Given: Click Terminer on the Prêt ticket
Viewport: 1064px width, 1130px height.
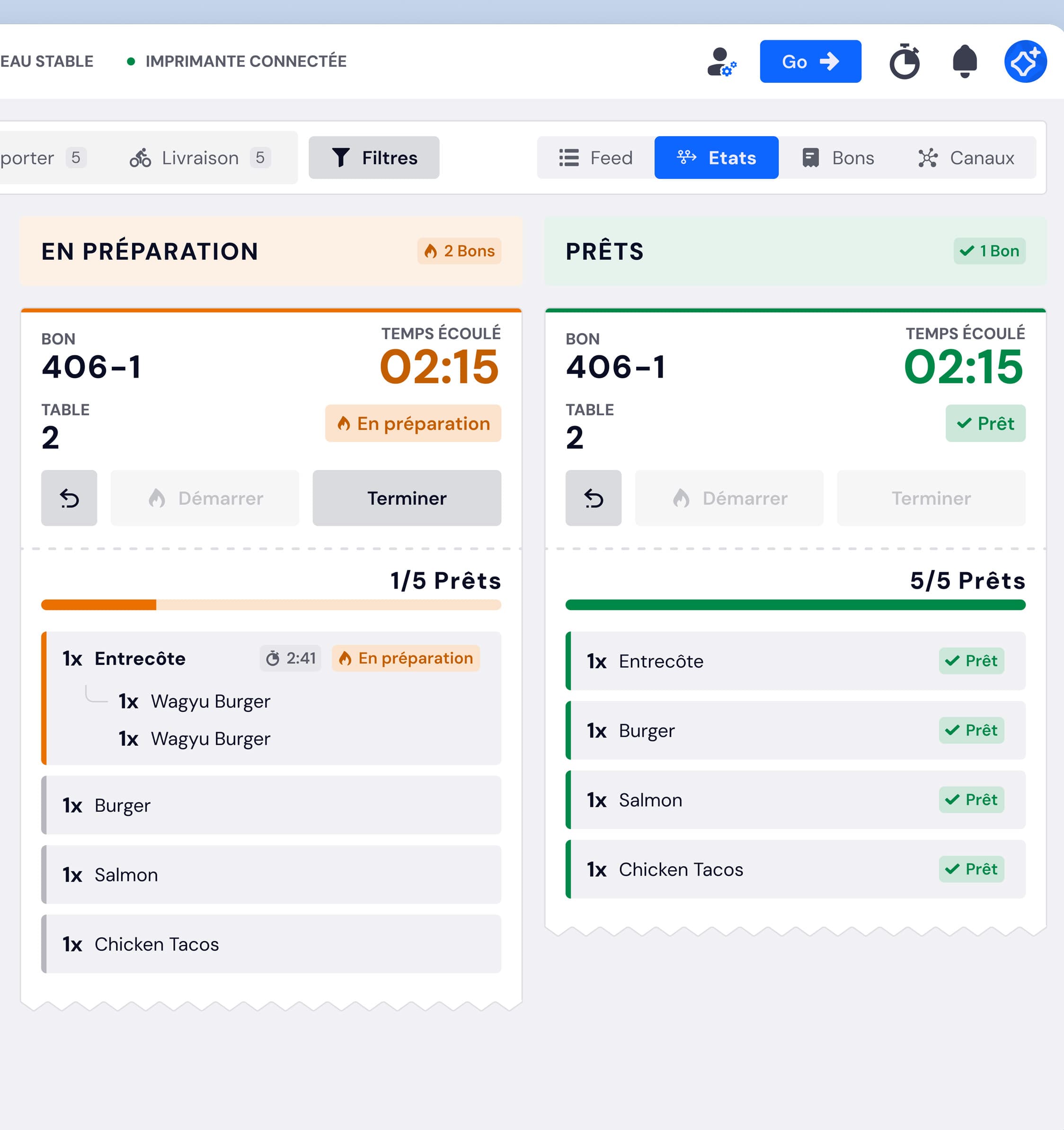Looking at the screenshot, I should 931,498.
